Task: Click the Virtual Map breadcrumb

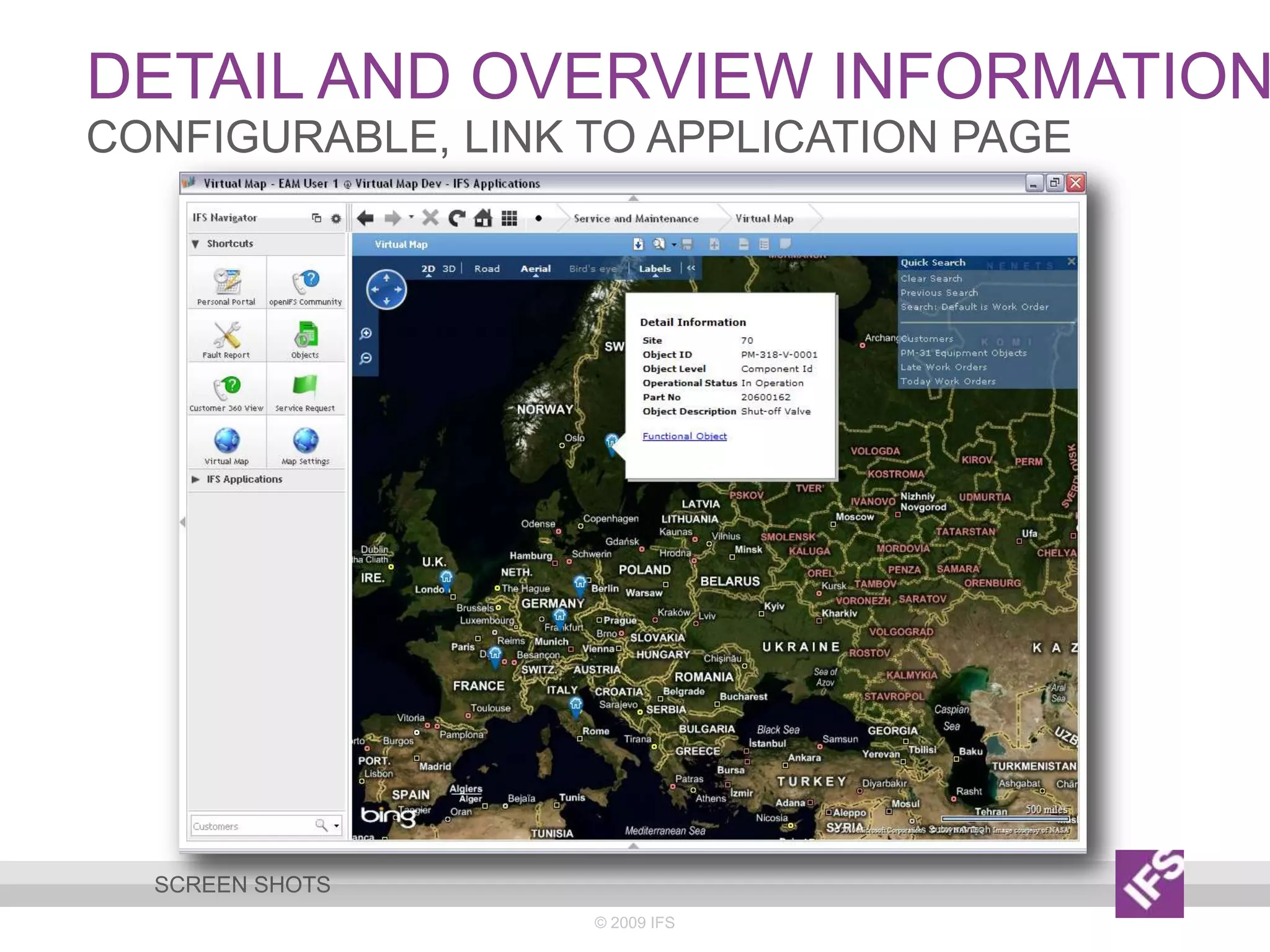Action: tap(764, 219)
